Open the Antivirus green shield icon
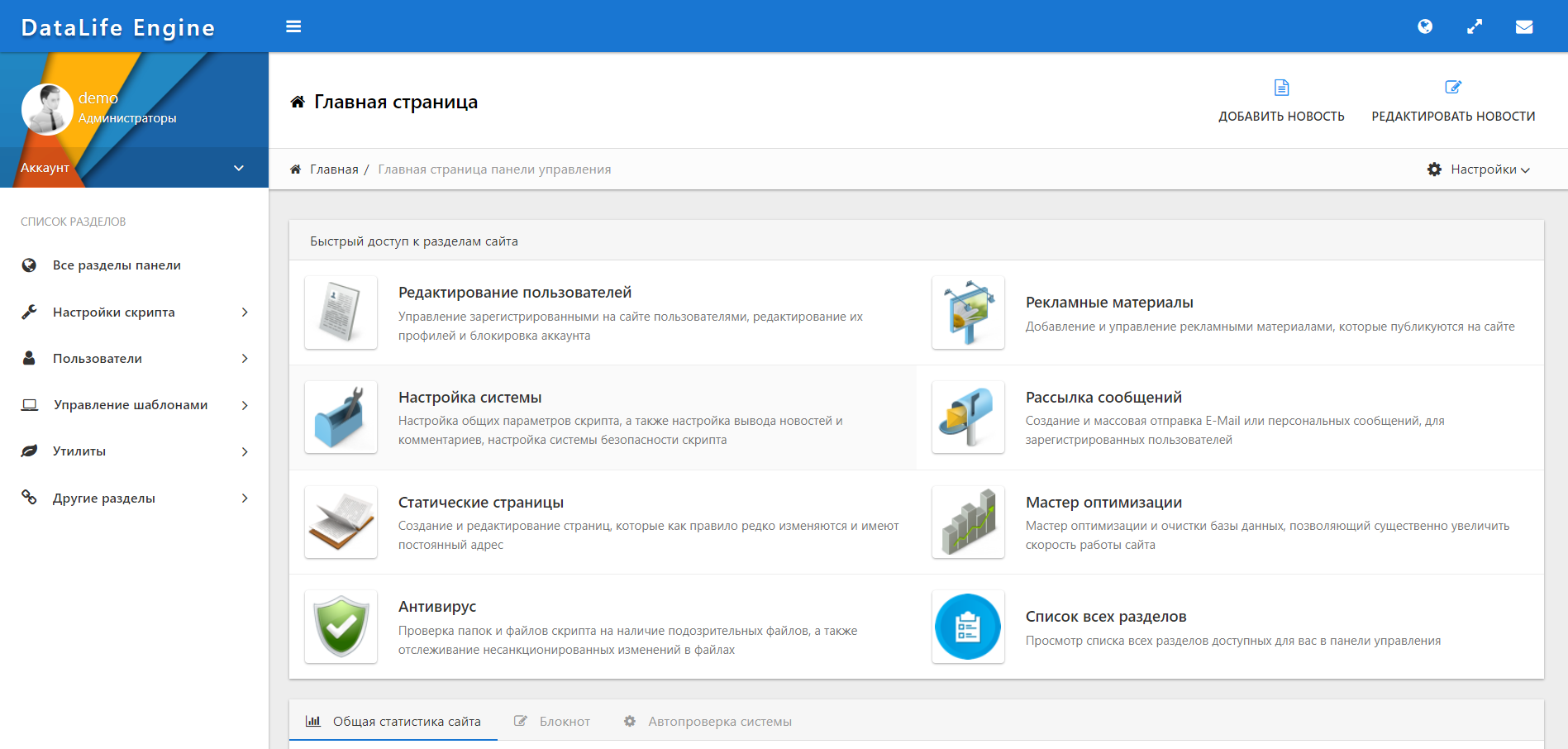This screenshot has width=1568, height=749. 341,627
